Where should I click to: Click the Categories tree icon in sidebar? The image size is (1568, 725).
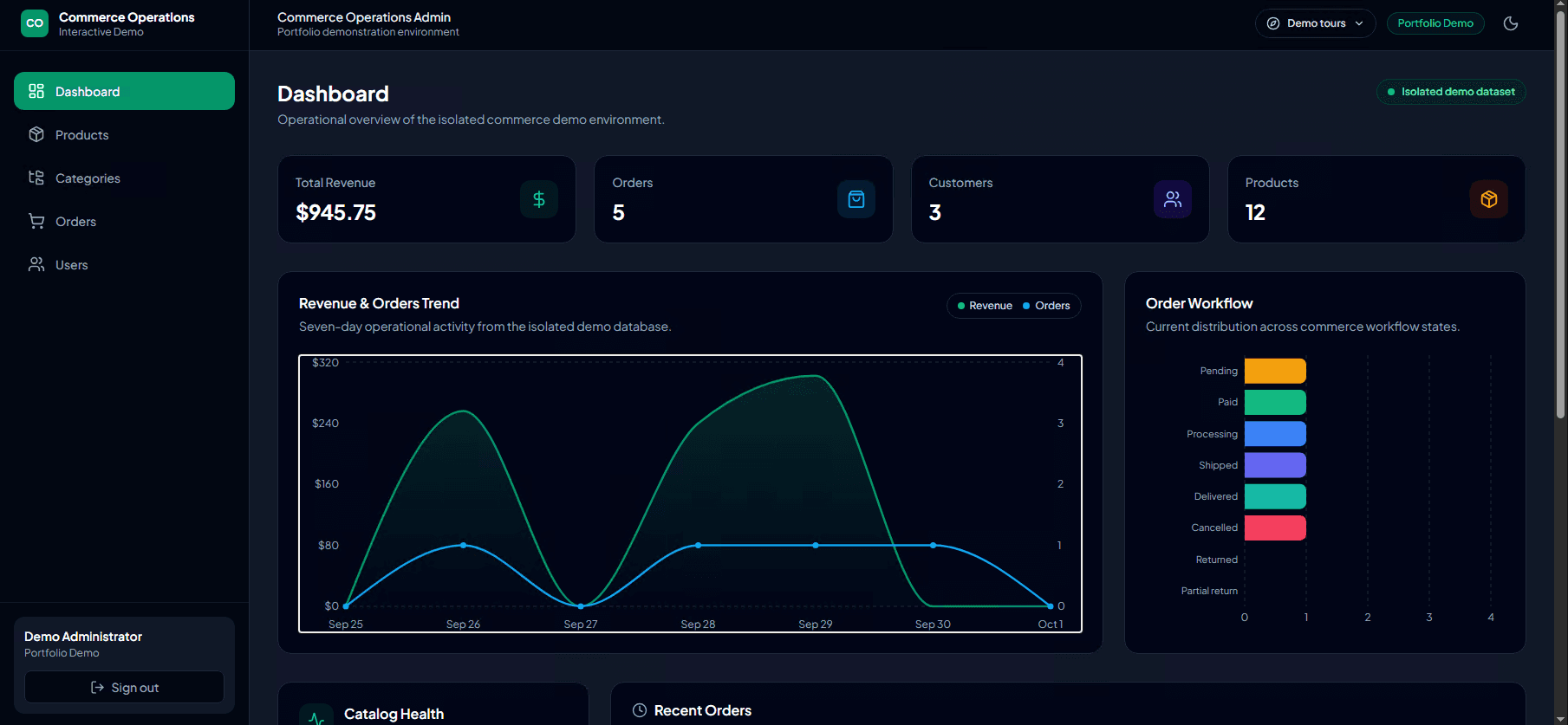(x=36, y=178)
